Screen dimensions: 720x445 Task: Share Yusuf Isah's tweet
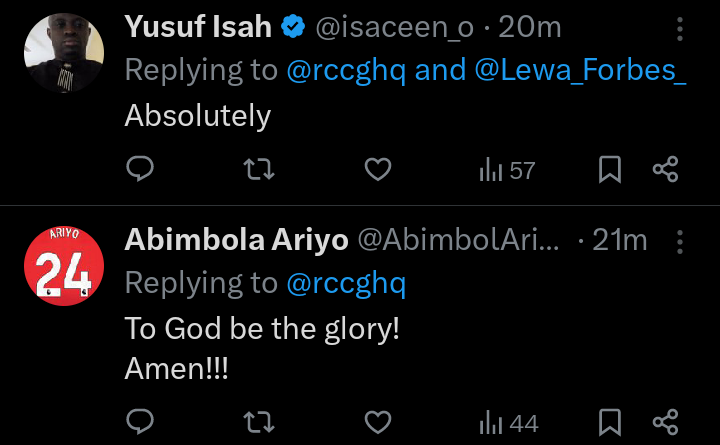[665, 169]
